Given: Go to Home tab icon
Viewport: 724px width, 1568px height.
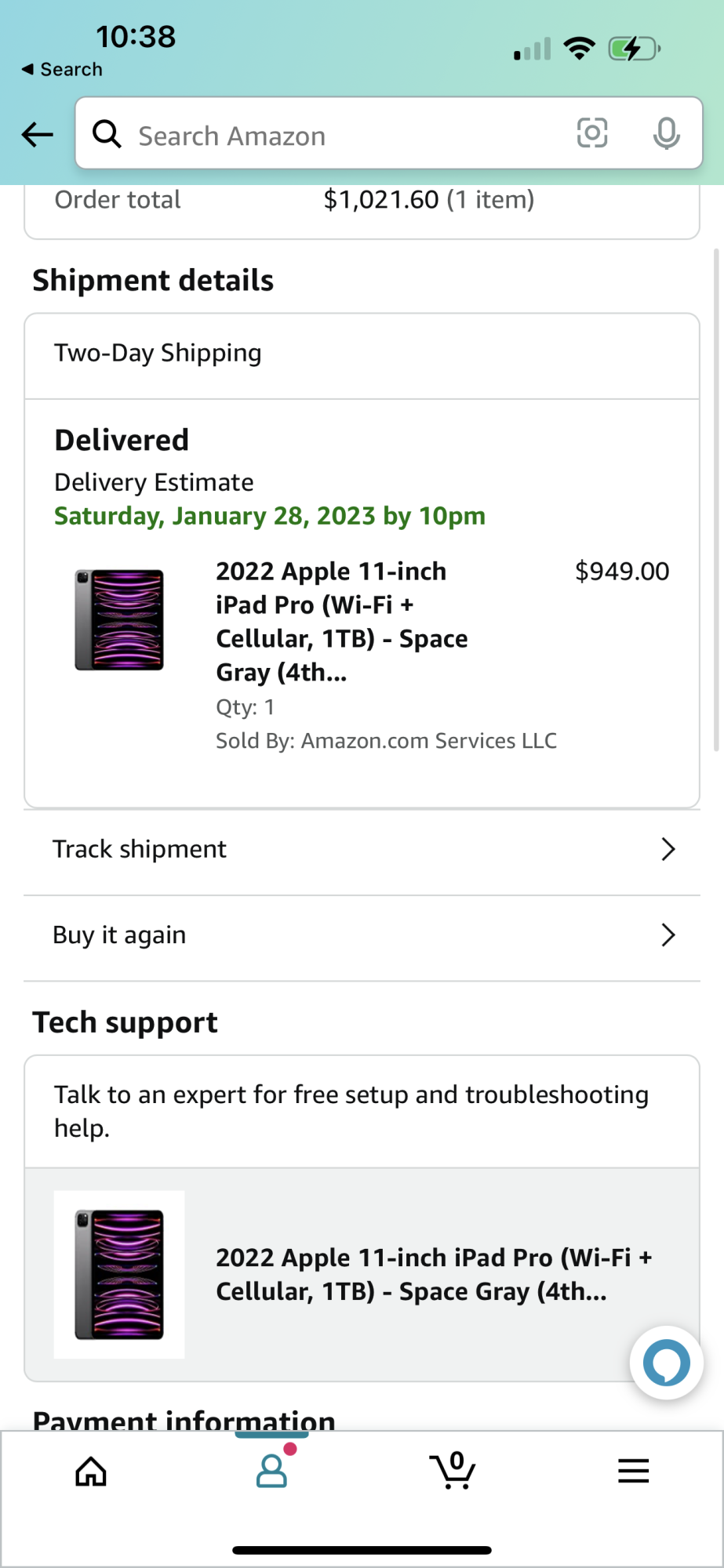Looking at the screenshot, I should pos(91,1471).
